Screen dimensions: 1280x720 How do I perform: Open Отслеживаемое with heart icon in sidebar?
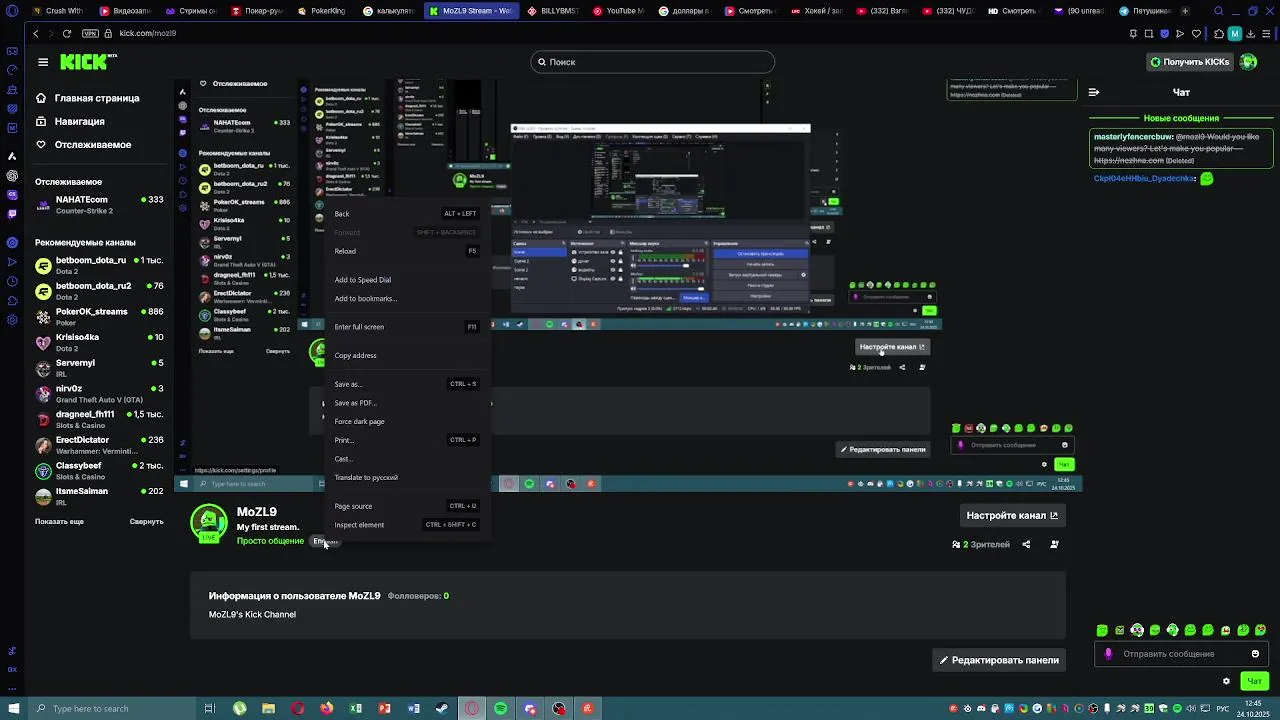tap(84, 144)
